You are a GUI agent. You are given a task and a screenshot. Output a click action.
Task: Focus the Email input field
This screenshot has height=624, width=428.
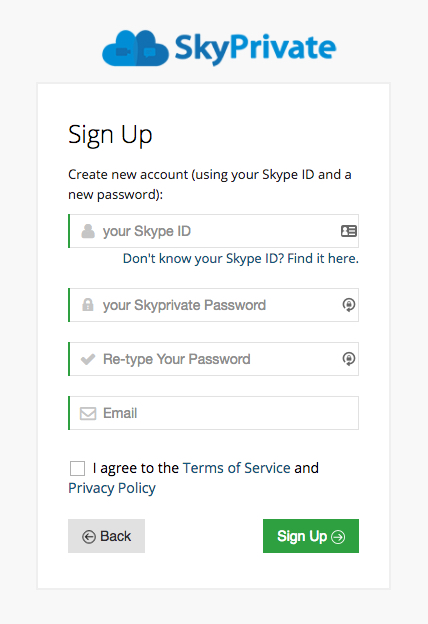click(x=214, y=413)
